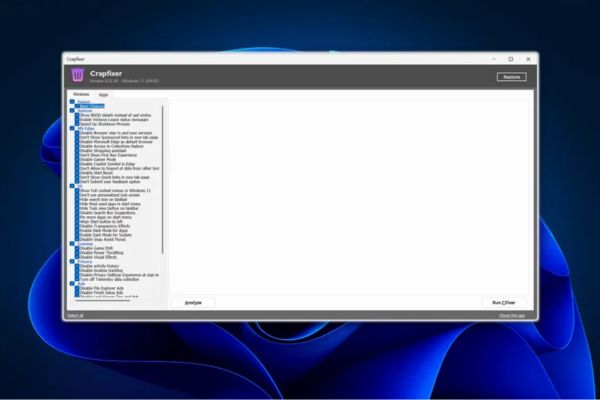Screen dimensions: 600x400
Task: Select Don't use personalized lock screen
Action: click(110, 195)
